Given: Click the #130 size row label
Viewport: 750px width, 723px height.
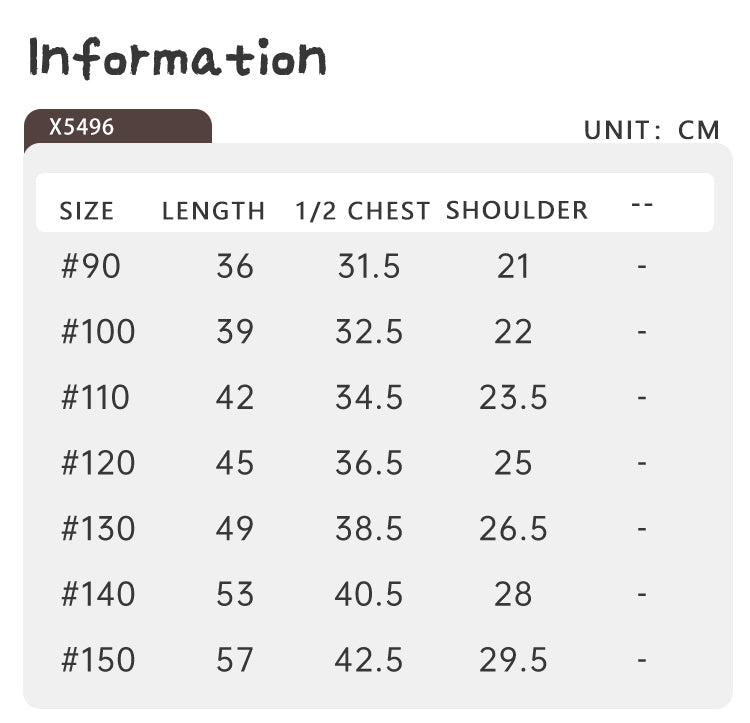Looking at the screenshot, I should coord(98,528).
